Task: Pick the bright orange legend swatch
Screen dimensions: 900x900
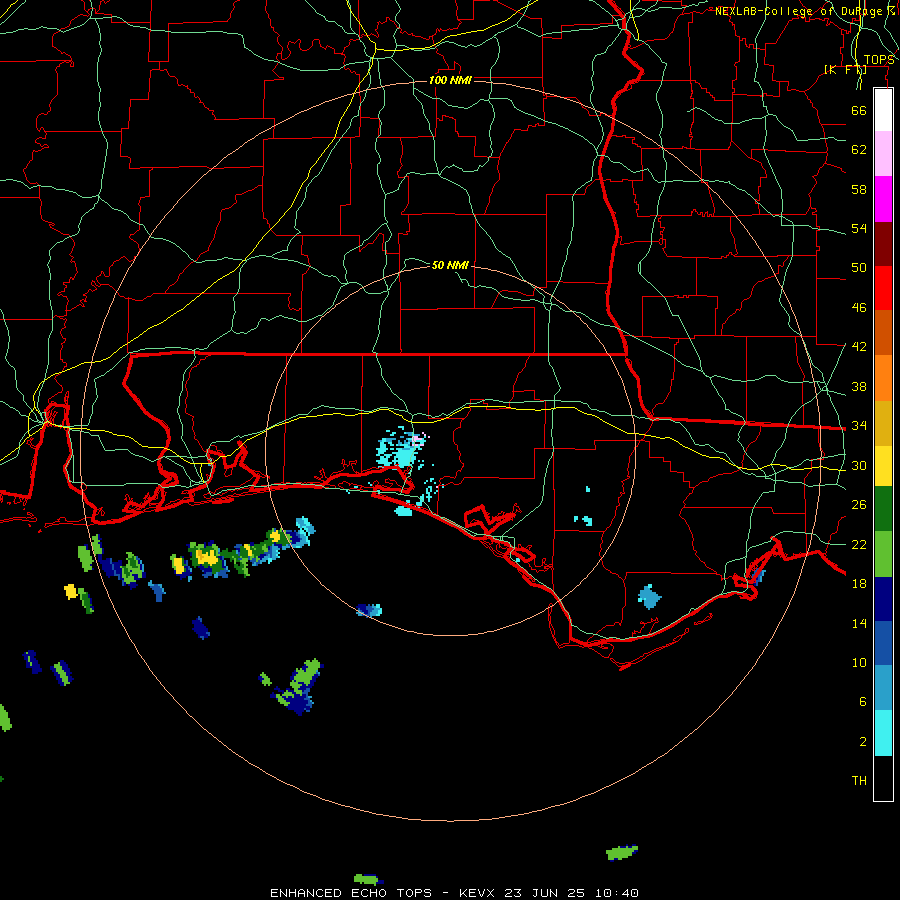Action: (x=883, y=378)
